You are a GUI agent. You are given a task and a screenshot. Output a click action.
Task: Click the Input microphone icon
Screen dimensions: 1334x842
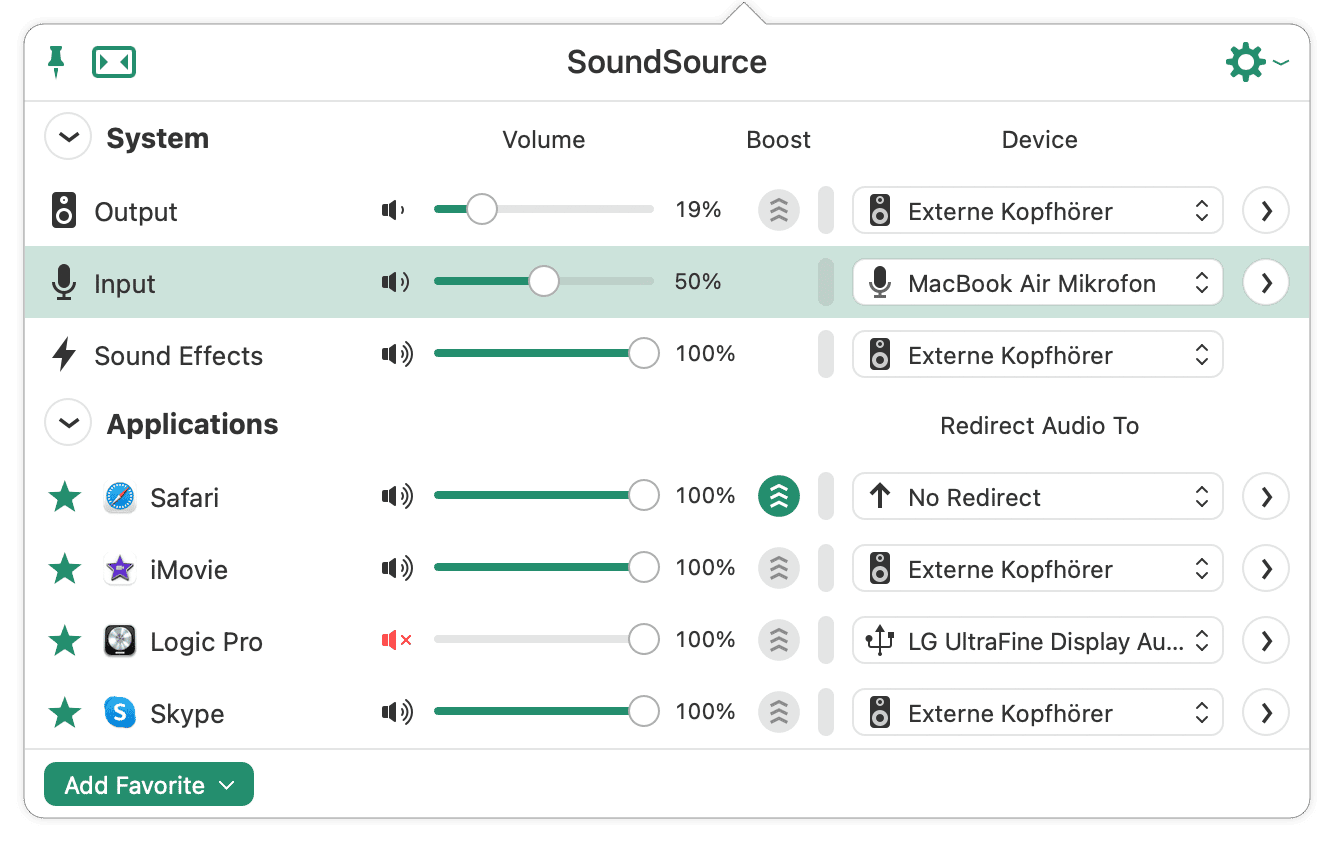coord(64,283)
